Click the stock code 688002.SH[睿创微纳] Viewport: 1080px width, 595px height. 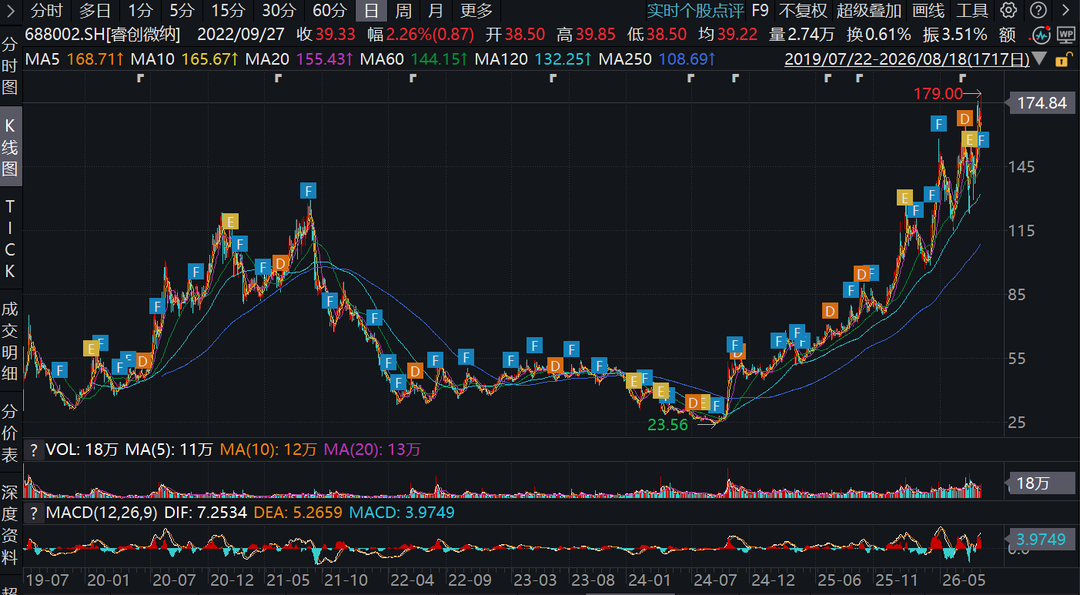point(103,34)
